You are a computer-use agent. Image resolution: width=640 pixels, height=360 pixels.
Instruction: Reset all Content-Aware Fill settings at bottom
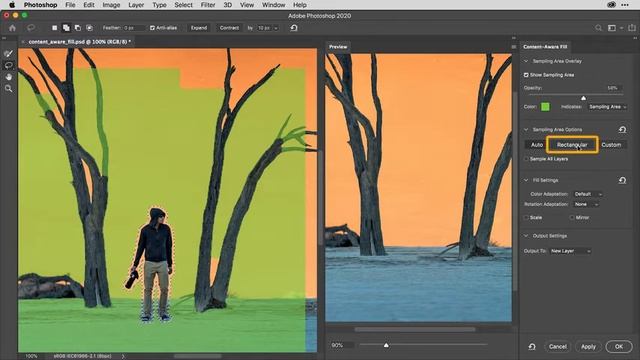click(x=532, y=347)
